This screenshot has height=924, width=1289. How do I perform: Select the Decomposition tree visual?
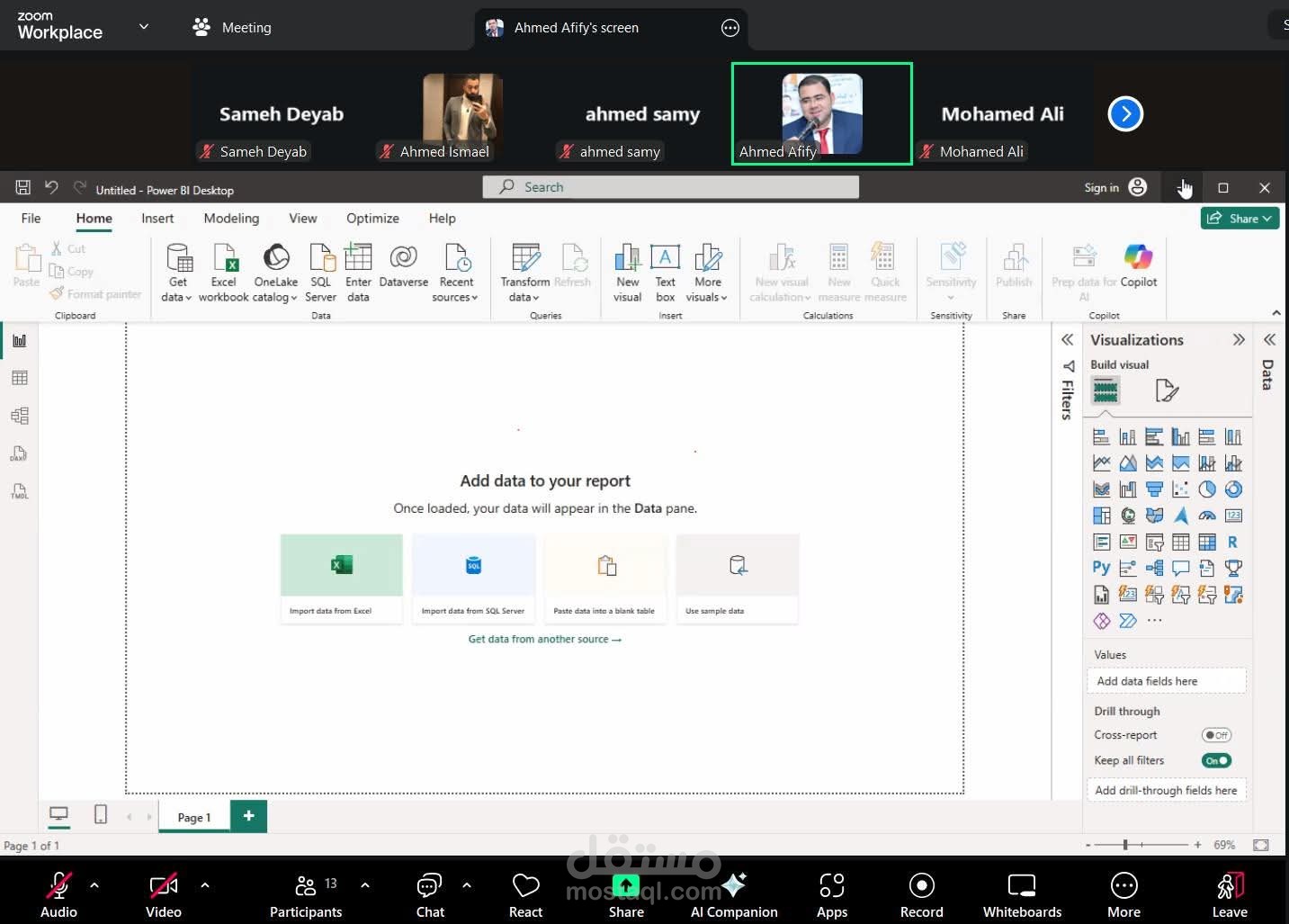pos(1154,568)
